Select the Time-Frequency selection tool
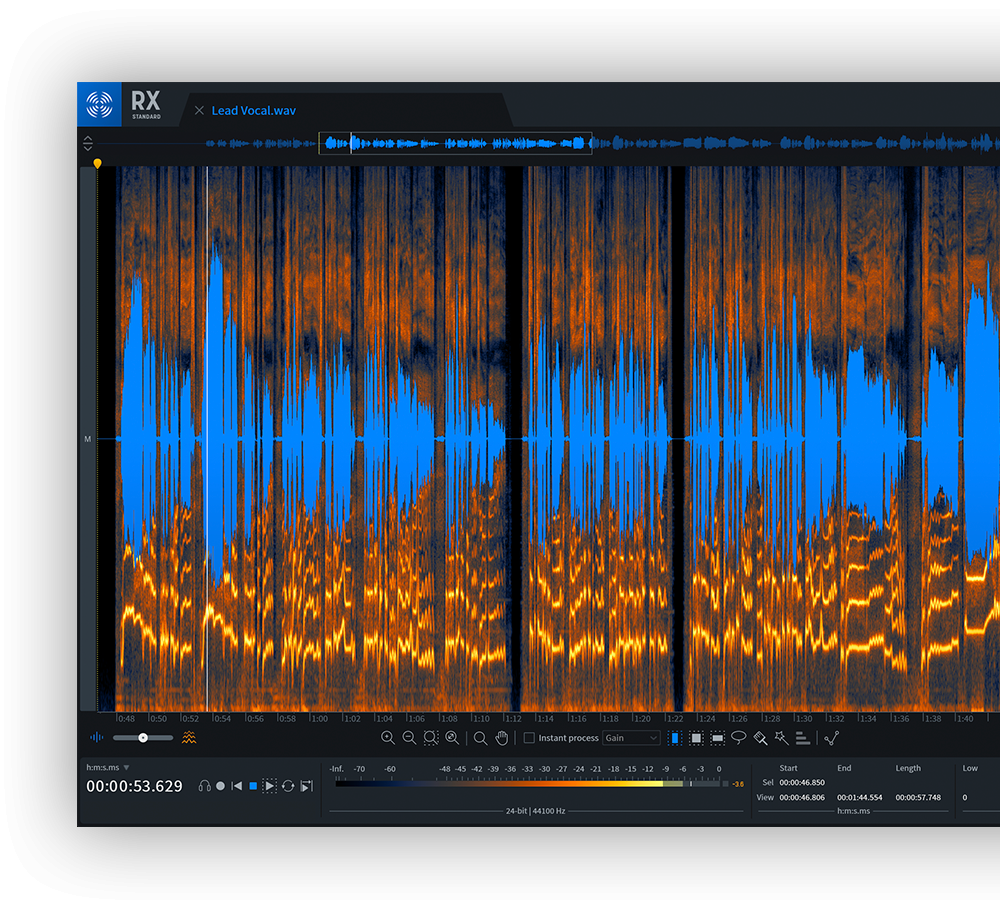Image resolution: width=1000 pixels, height=907 pixels. (695, 738)
